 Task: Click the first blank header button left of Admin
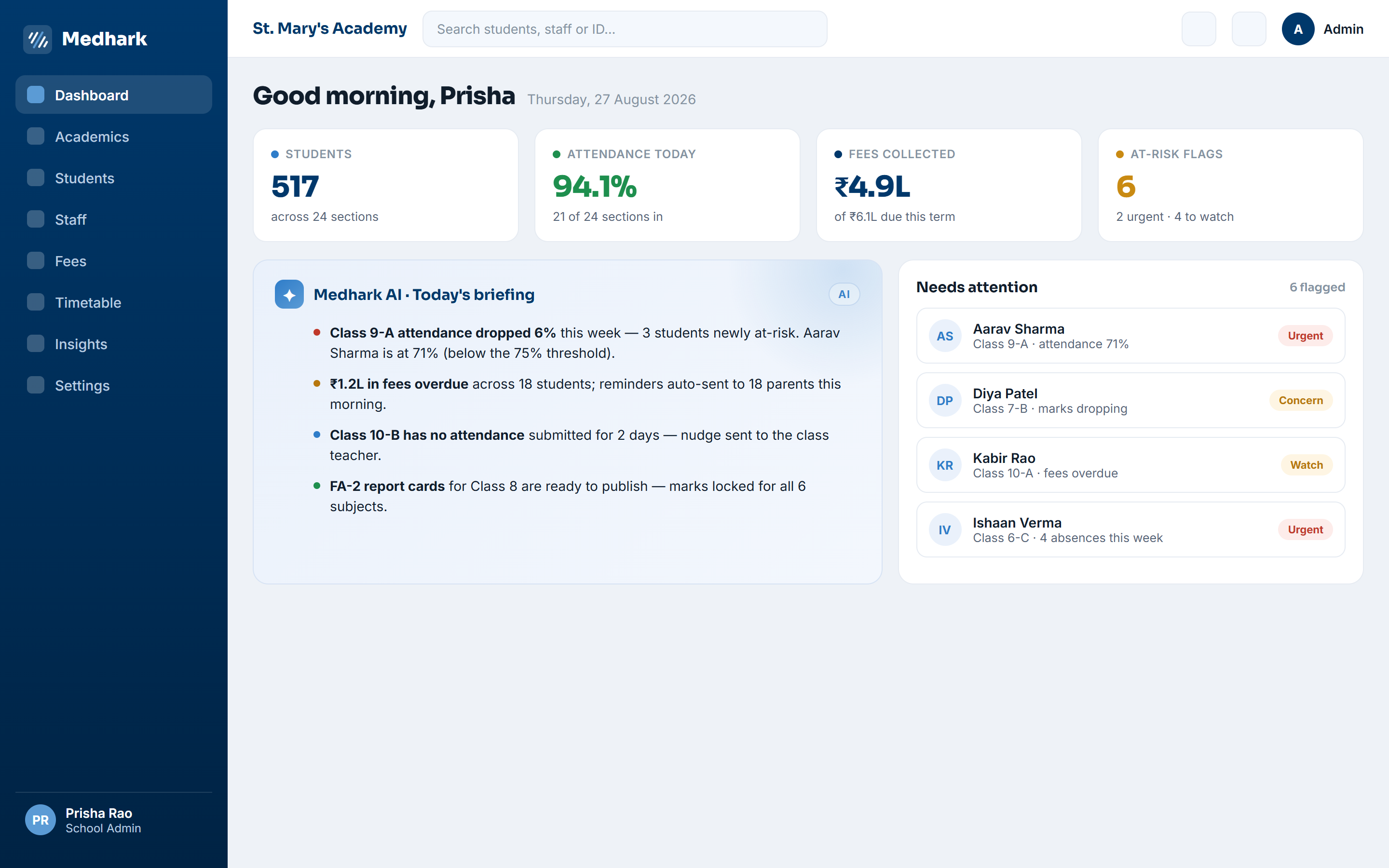pos(1198,29)
